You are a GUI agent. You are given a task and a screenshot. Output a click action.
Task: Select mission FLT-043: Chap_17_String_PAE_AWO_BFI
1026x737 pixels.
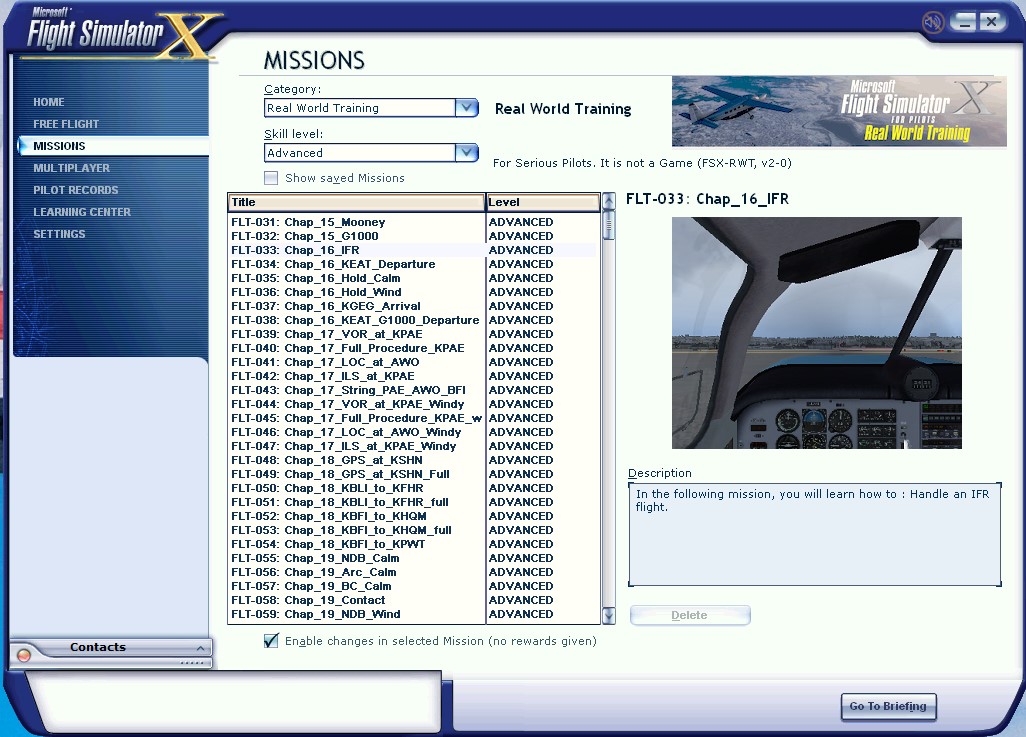tap(413, 390)
